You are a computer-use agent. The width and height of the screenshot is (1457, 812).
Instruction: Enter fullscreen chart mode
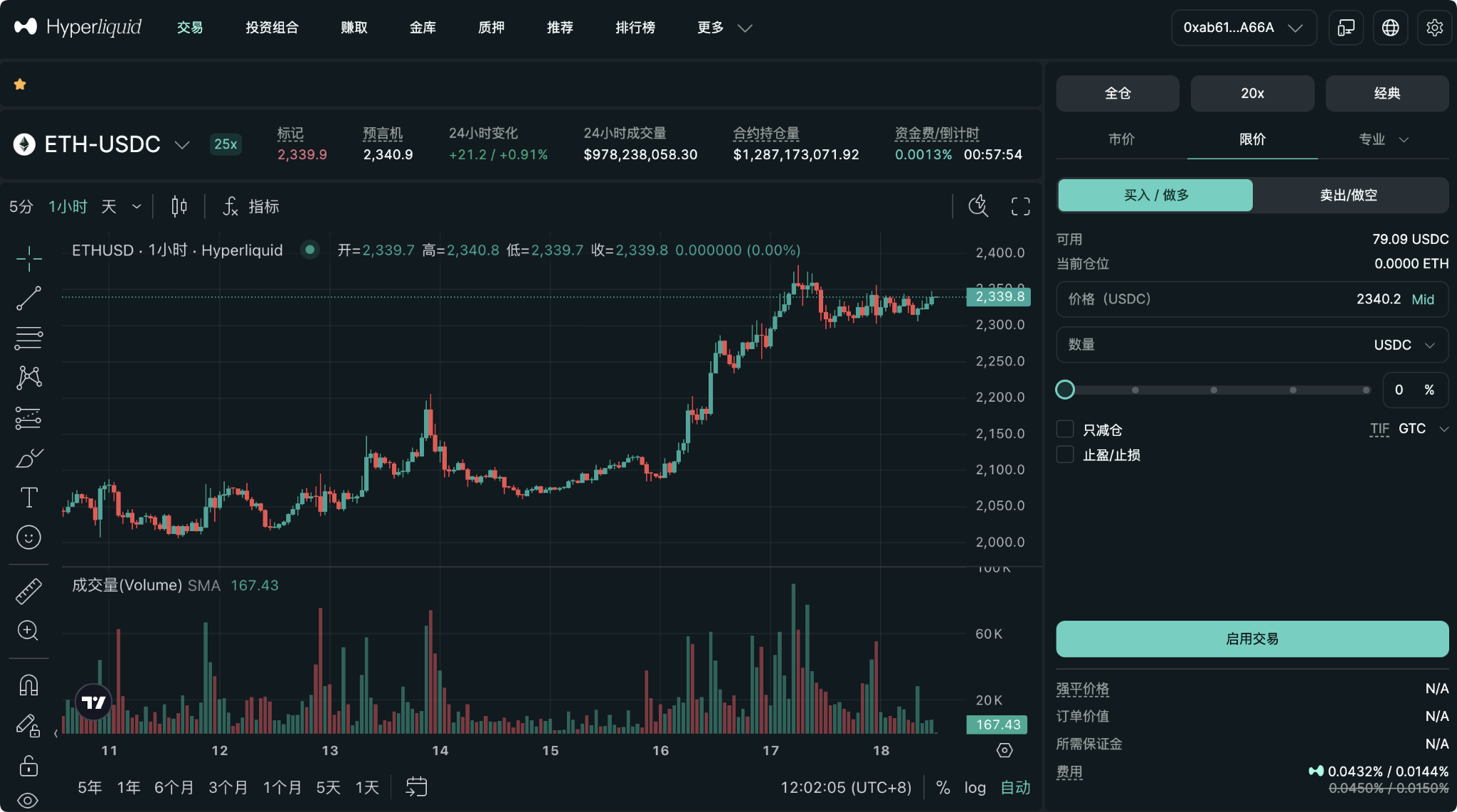point(1020,206)
